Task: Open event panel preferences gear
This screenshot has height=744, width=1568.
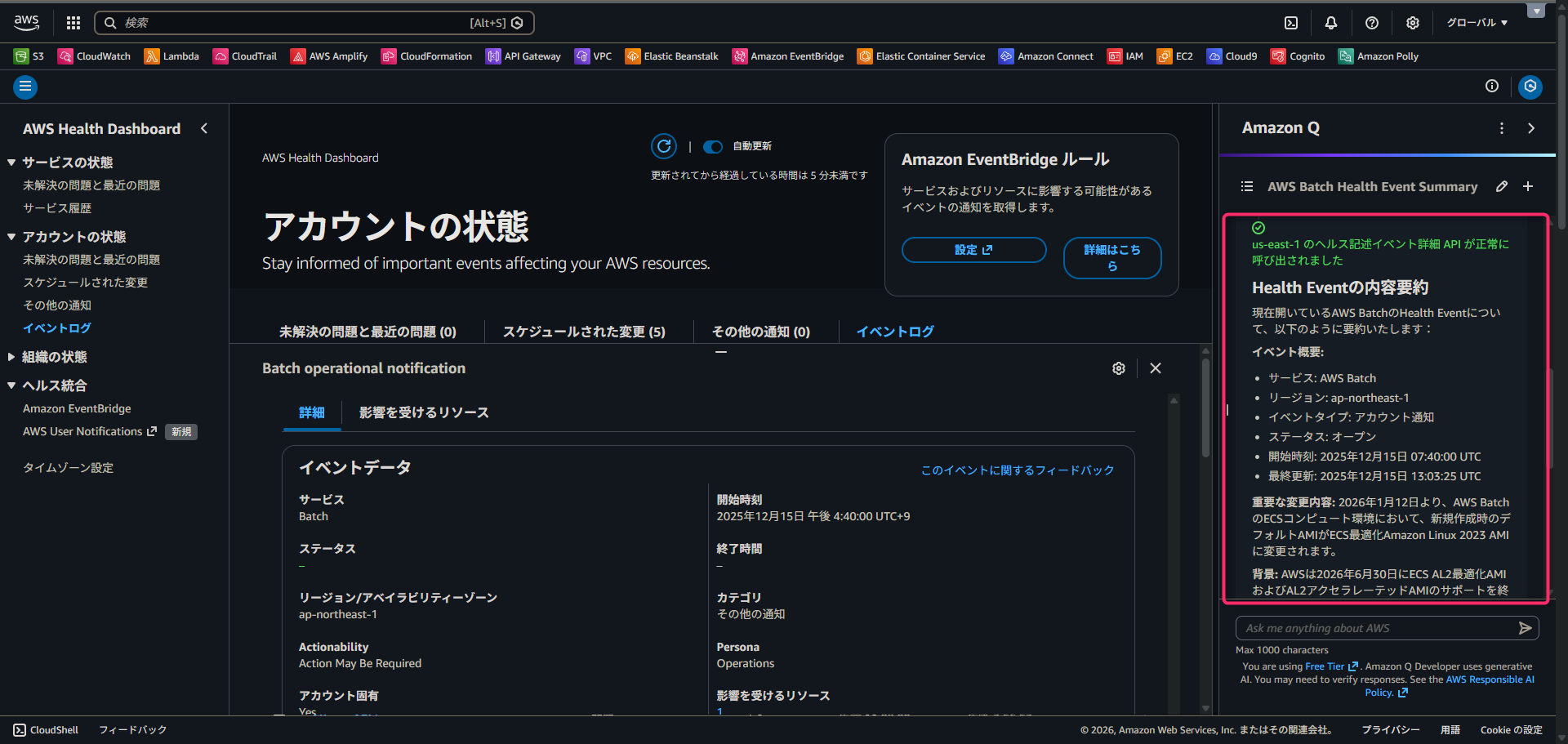Action: click(1119, 368)
